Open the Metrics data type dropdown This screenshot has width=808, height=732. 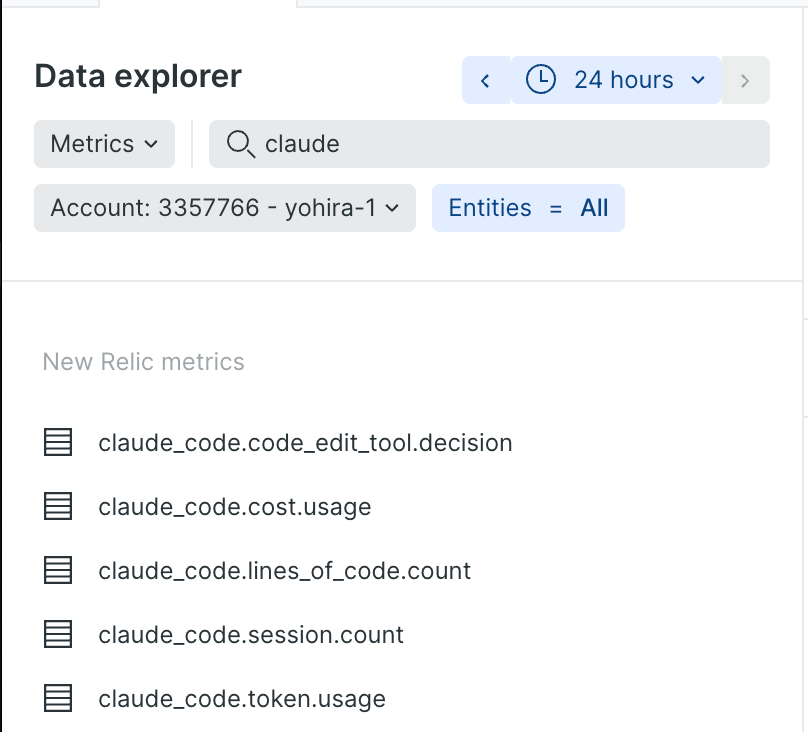[x=104, y=144]
